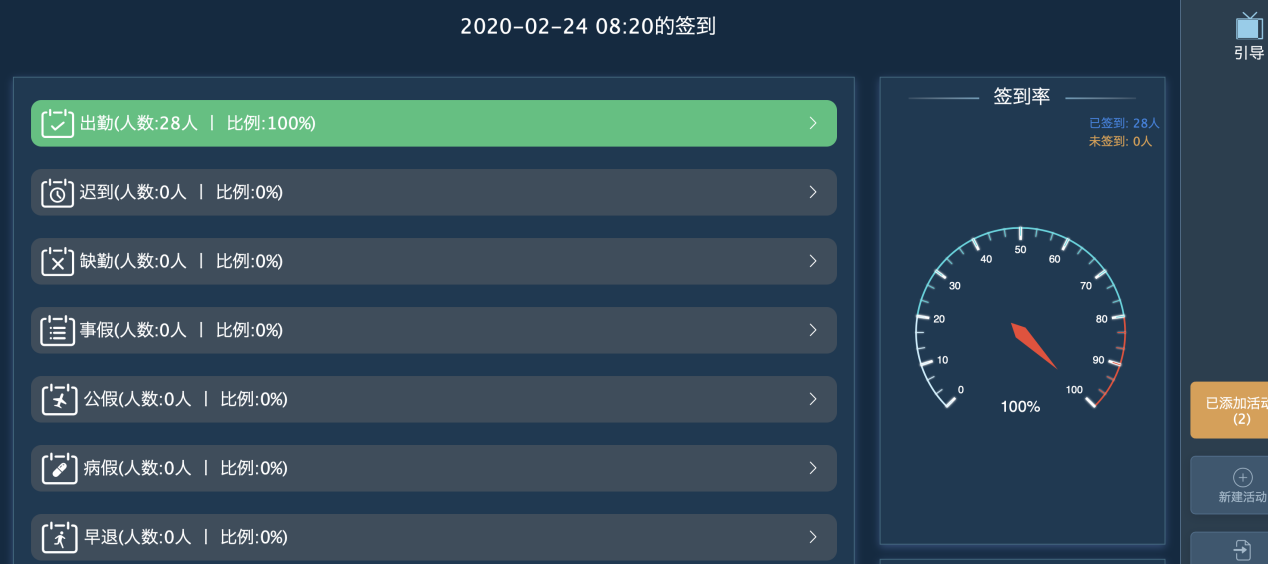Click the late (迟到) clock icon

[58, 193]
